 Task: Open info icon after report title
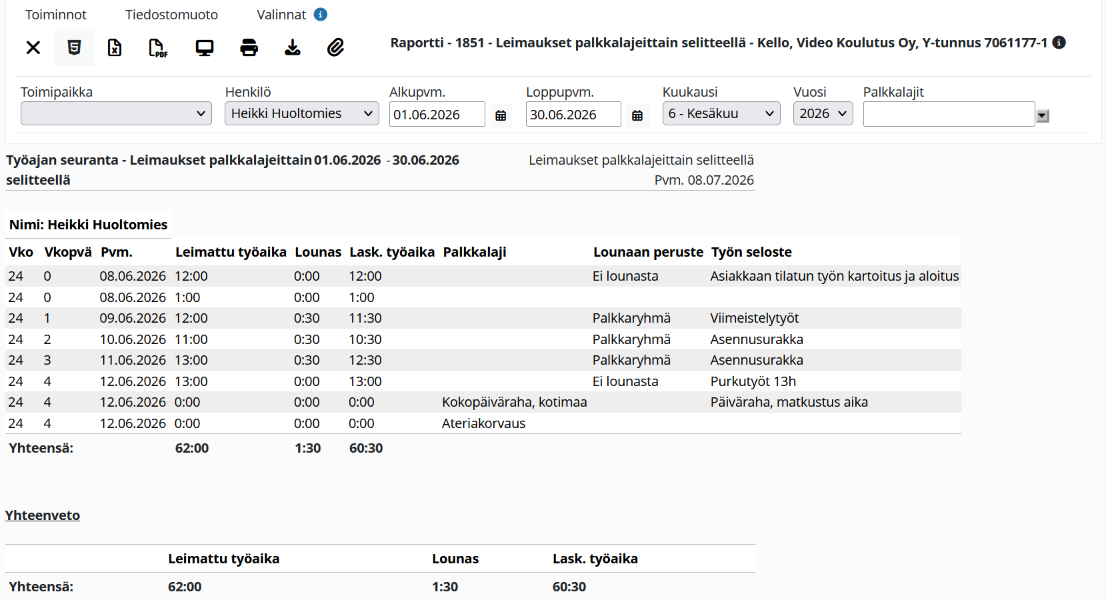pos(1059,42)
